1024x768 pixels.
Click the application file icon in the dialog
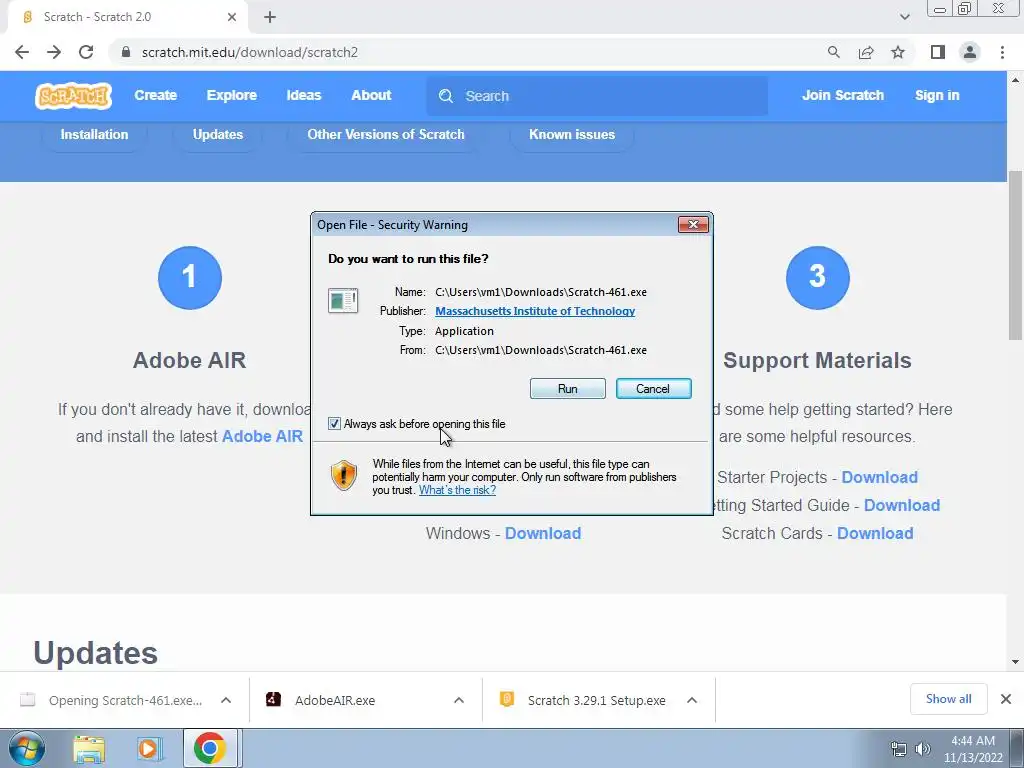click(343, 301)
